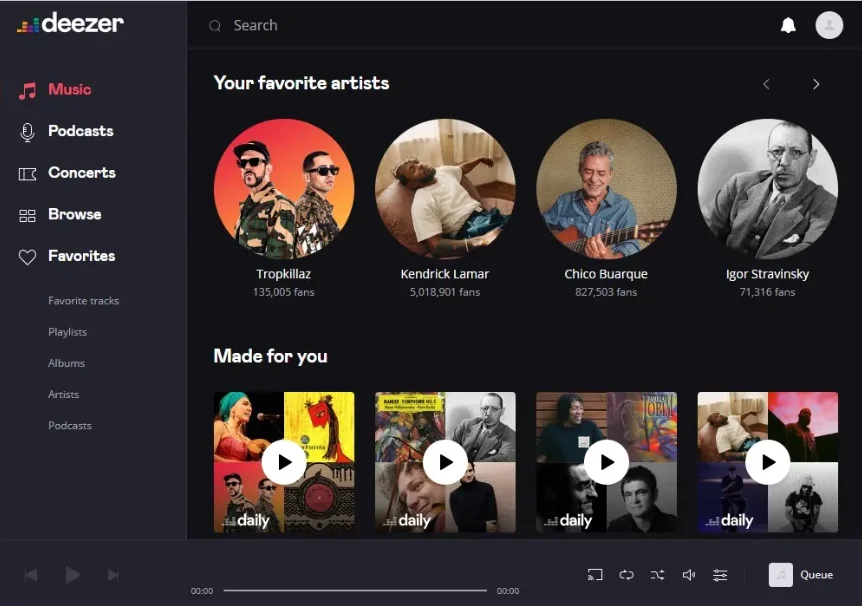Click the Music note icon
862x607 pixels.
[x=27, y=90]
